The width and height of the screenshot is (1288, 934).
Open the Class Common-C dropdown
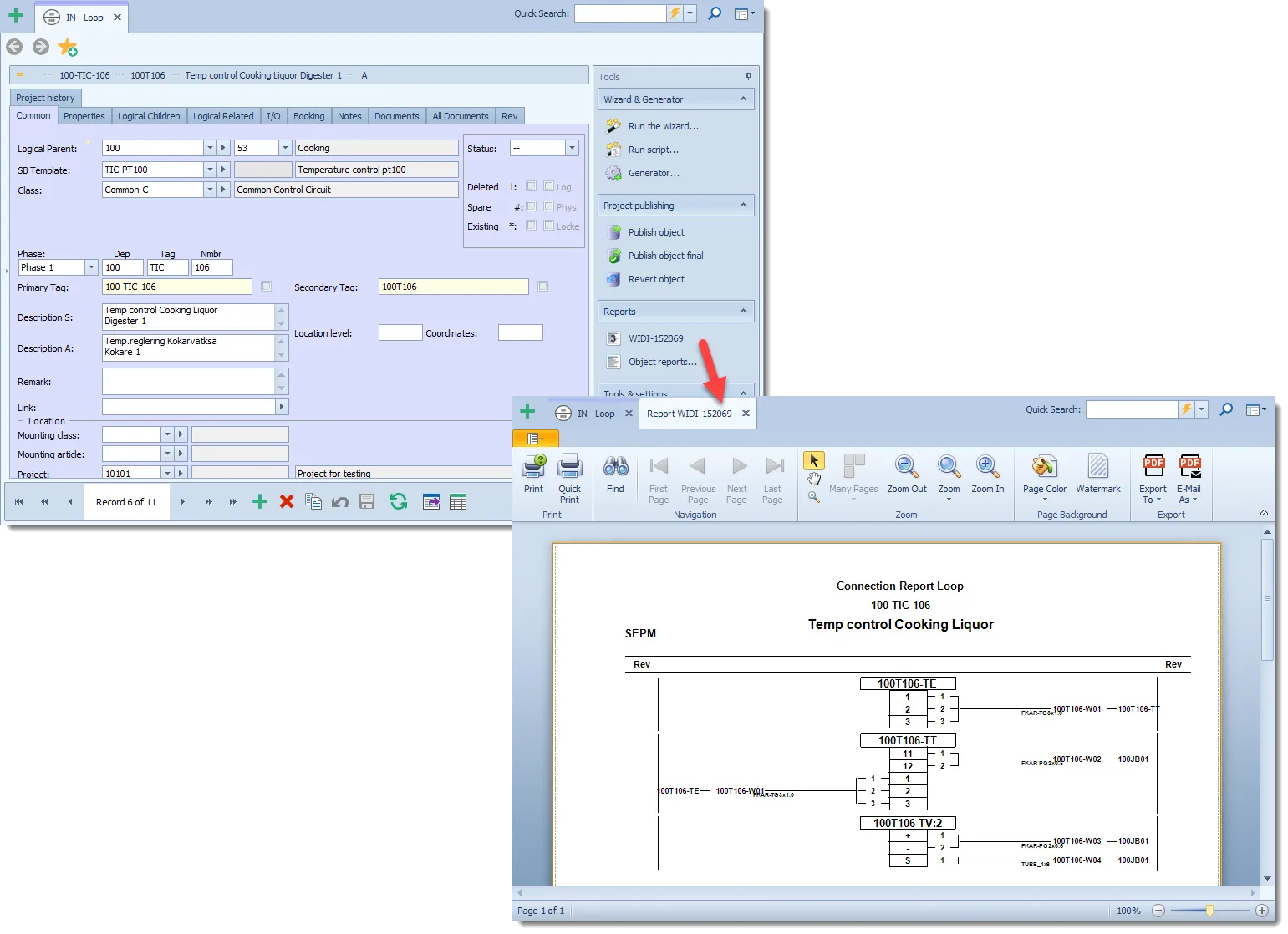210,190
